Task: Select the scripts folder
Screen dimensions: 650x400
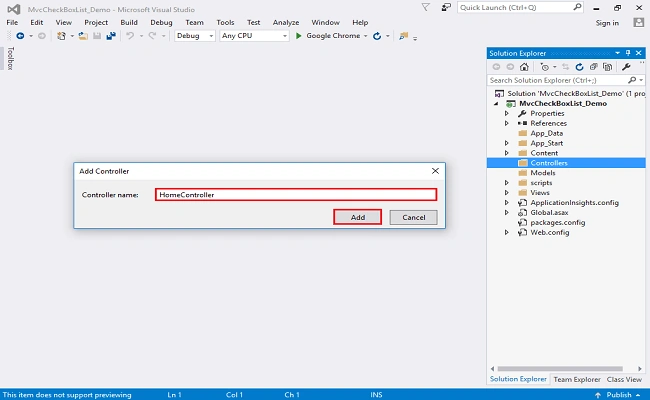Action: tap(541, 183)
